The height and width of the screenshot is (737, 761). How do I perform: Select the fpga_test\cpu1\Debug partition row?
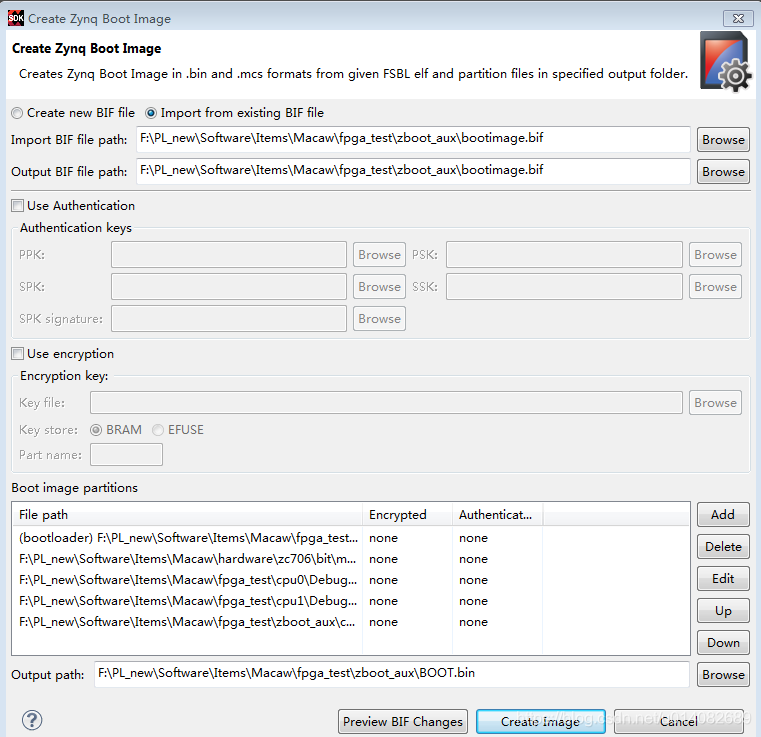(350, 601)
